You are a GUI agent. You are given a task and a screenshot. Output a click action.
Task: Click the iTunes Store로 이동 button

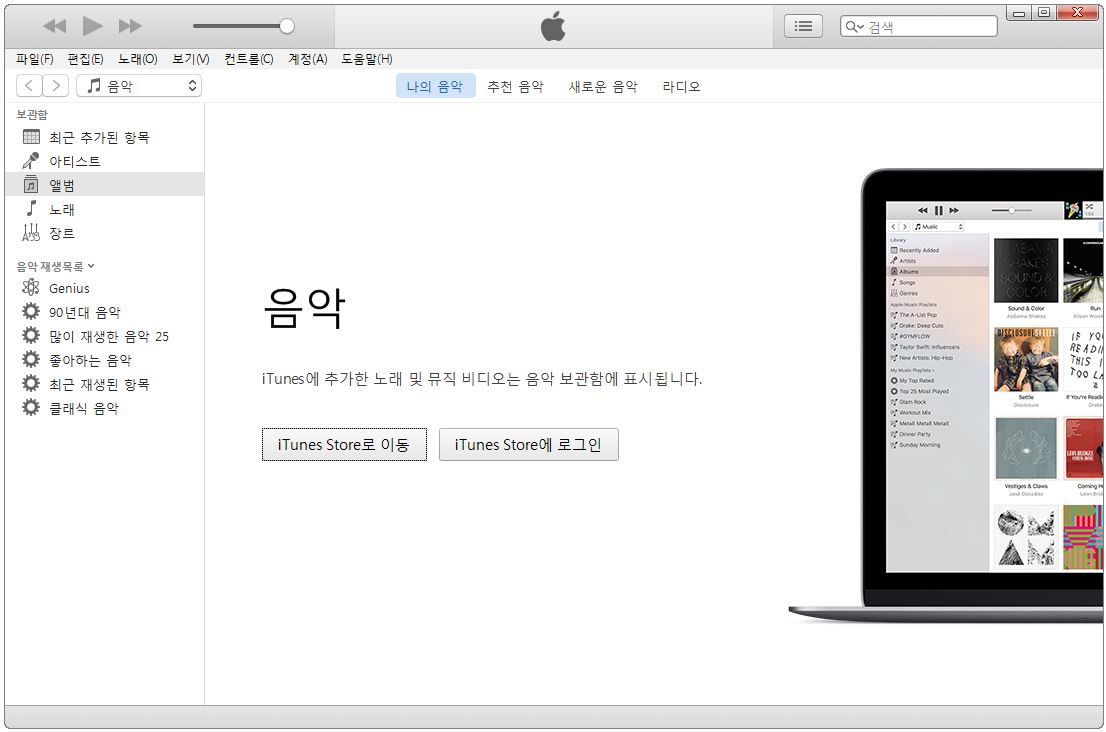point(344,444)
